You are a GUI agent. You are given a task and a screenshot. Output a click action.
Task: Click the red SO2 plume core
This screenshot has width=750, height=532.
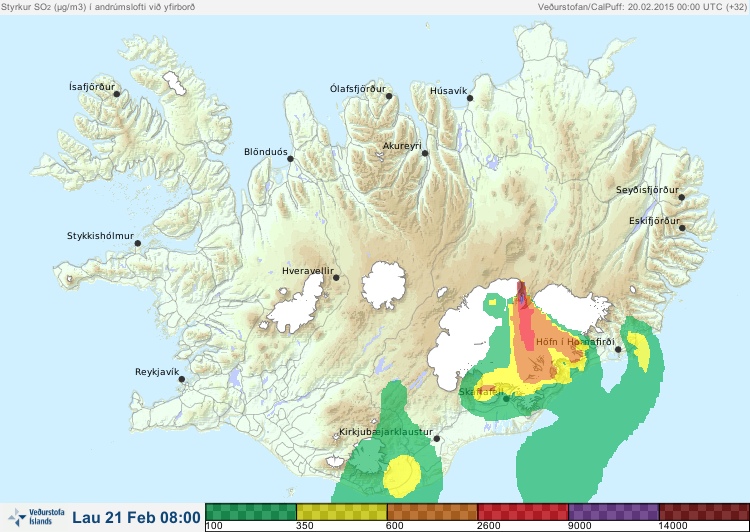click(x=526, y=321)
